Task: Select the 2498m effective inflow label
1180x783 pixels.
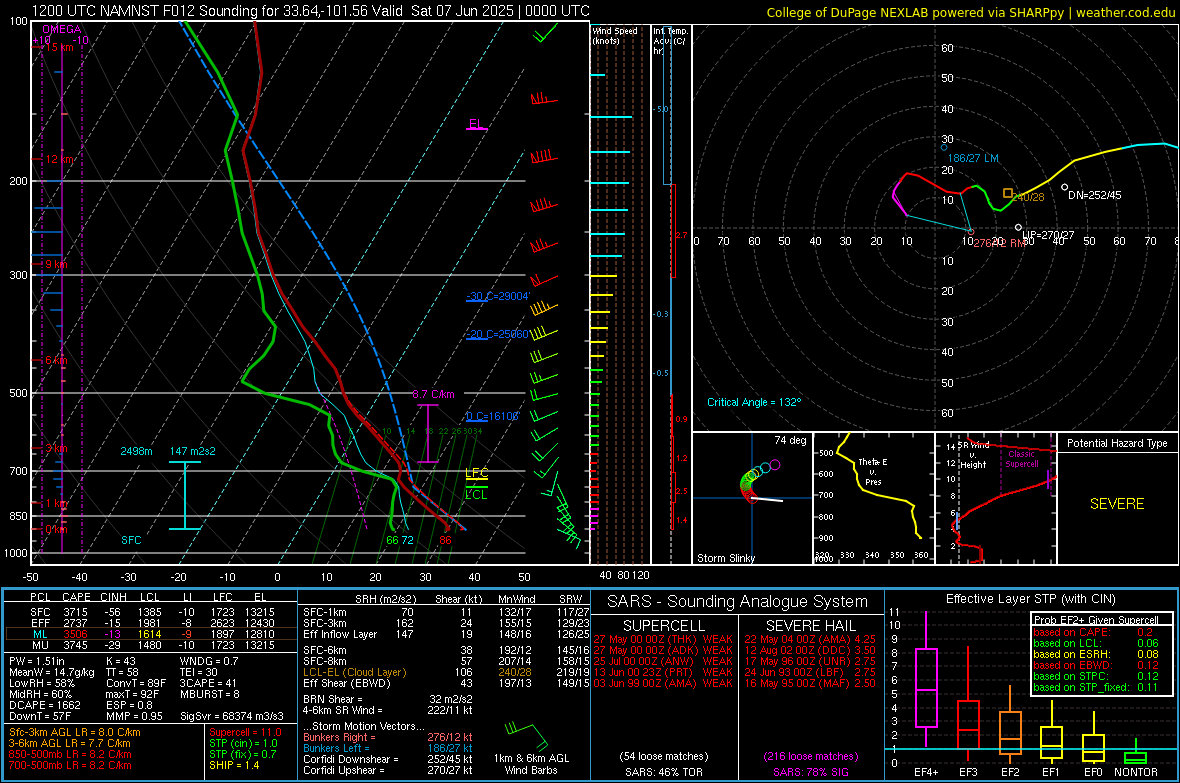Action: (136, 452)
